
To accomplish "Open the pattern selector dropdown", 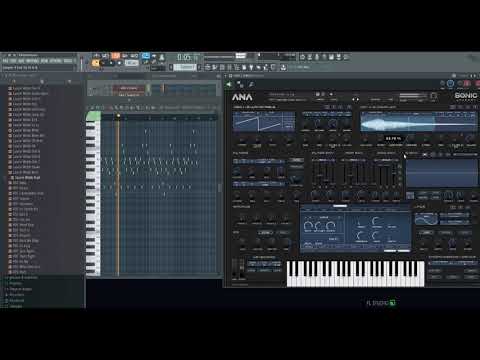I will pos(186,67).
